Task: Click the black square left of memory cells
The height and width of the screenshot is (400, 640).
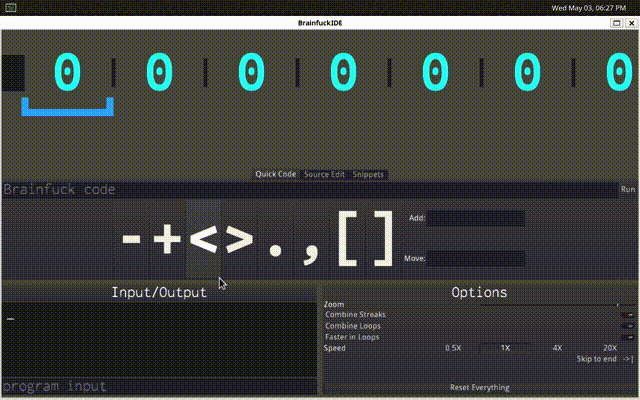Action: pos(13,73)
